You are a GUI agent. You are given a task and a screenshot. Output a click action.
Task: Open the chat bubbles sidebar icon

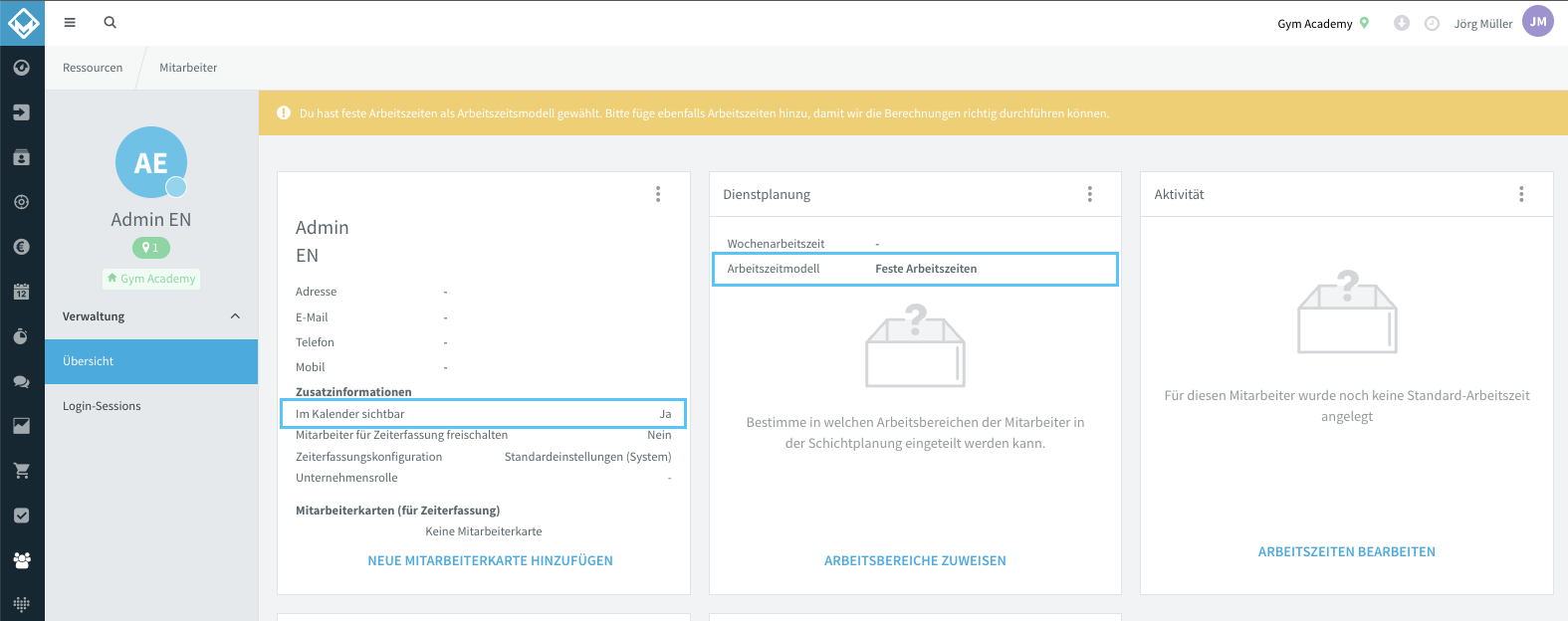[22, 381]
